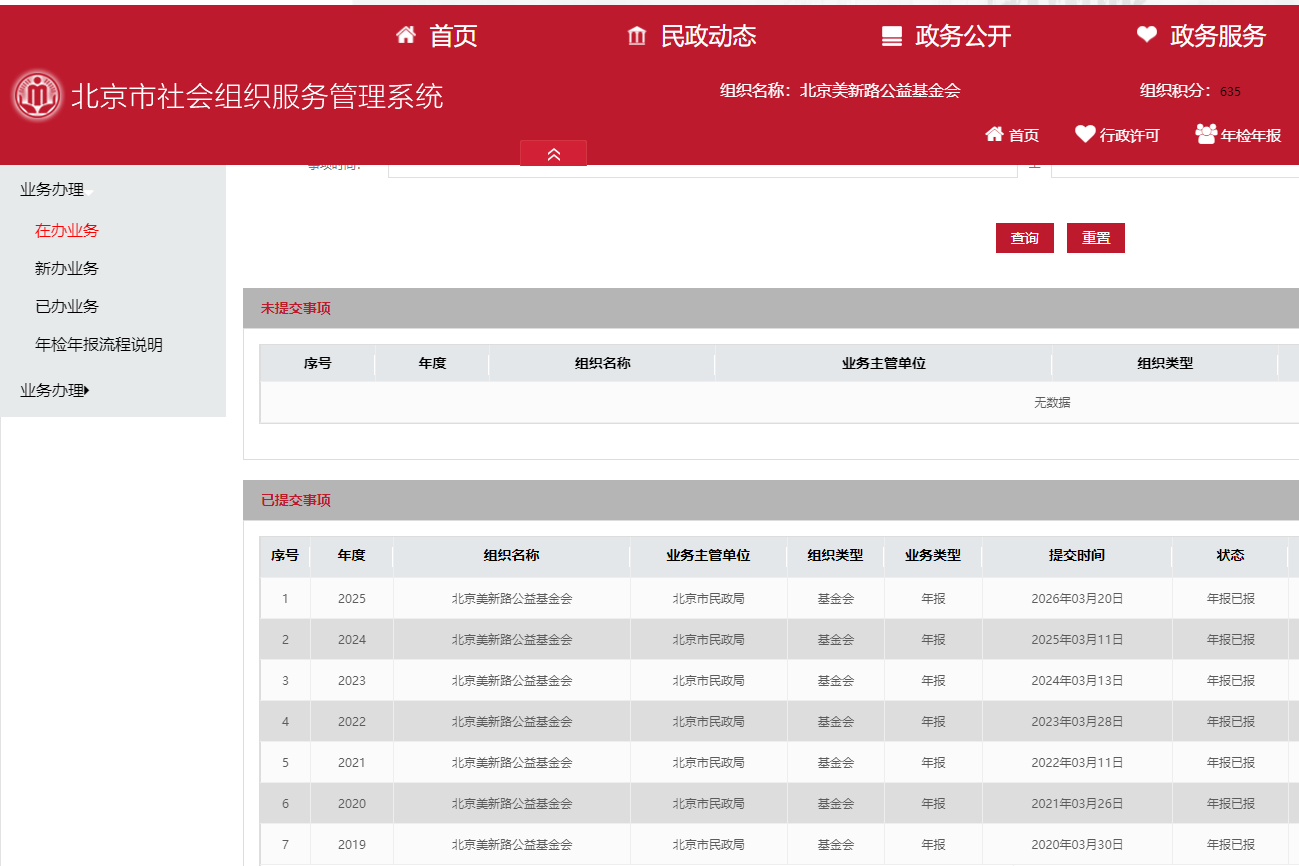Click the 已提交事项 panel header
This screenshot has height=866, width=1299.
[x=771, y=500]
